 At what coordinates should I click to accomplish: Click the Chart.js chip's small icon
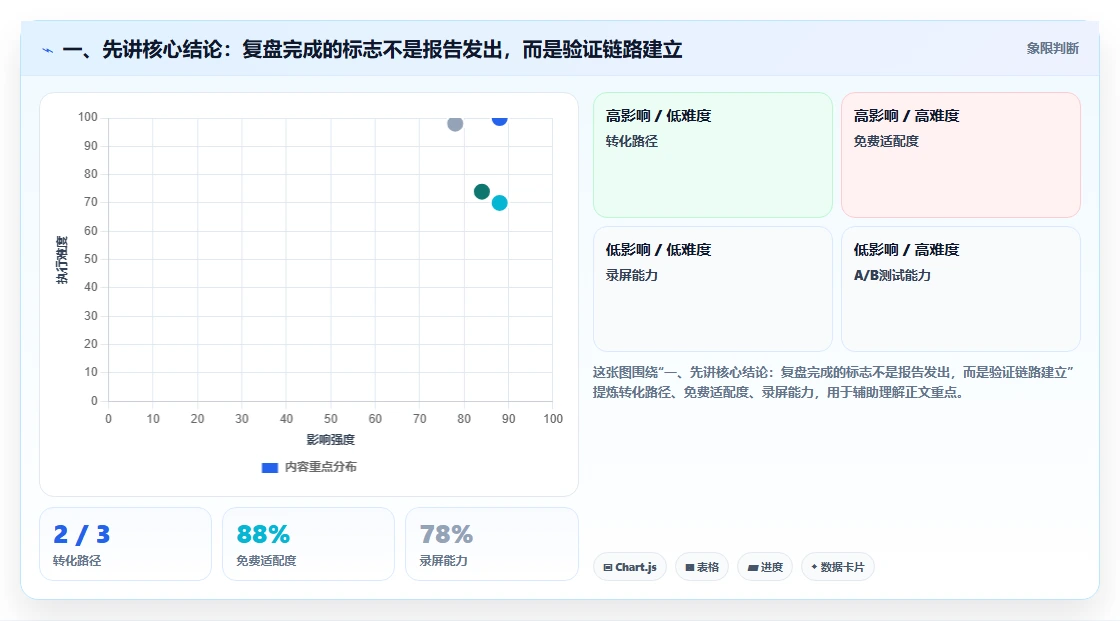coord(608,567)
